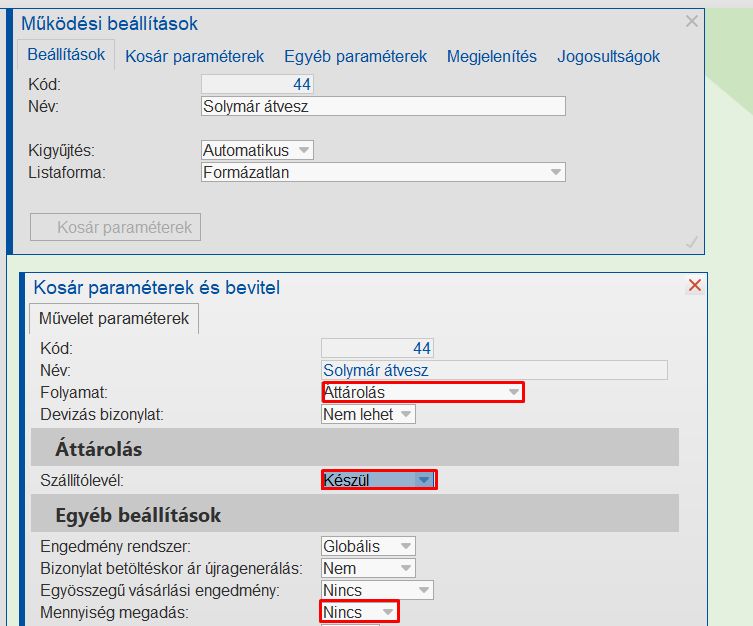Expand the Szállítólevél dropdown showing Készül
This screenshot has height=626, width=753.
pyautogui.click(x=425, y=480)
